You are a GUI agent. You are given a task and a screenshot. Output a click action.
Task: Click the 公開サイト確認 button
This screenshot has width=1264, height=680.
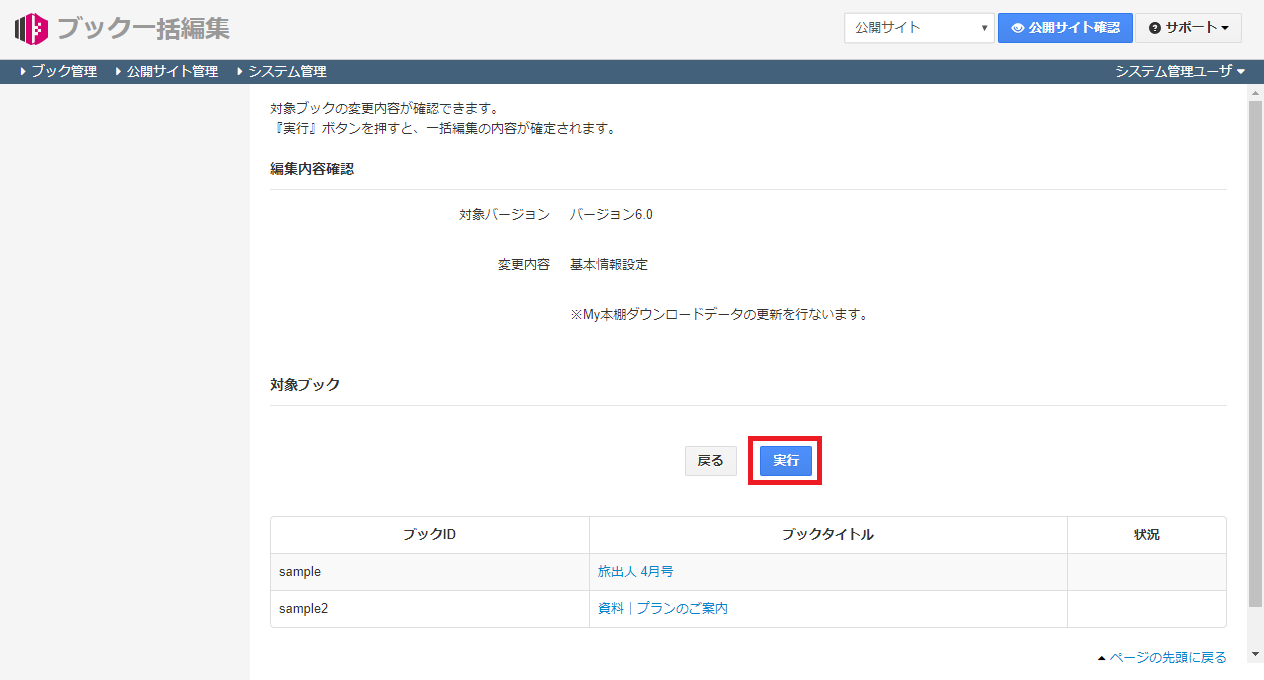point(1065,28)
